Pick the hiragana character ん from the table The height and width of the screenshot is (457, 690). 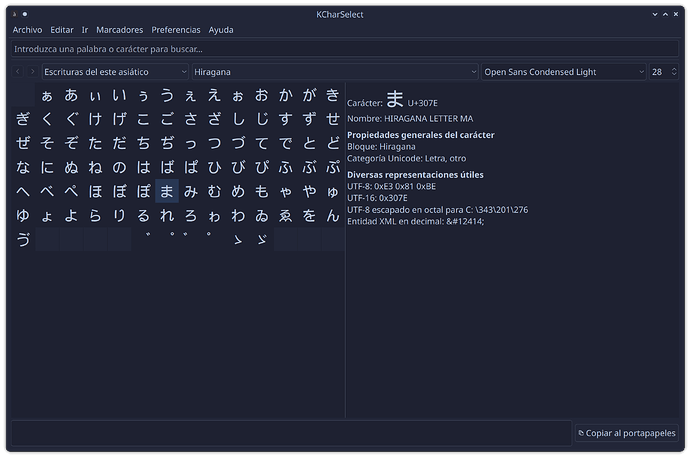(x=333, y=215)
